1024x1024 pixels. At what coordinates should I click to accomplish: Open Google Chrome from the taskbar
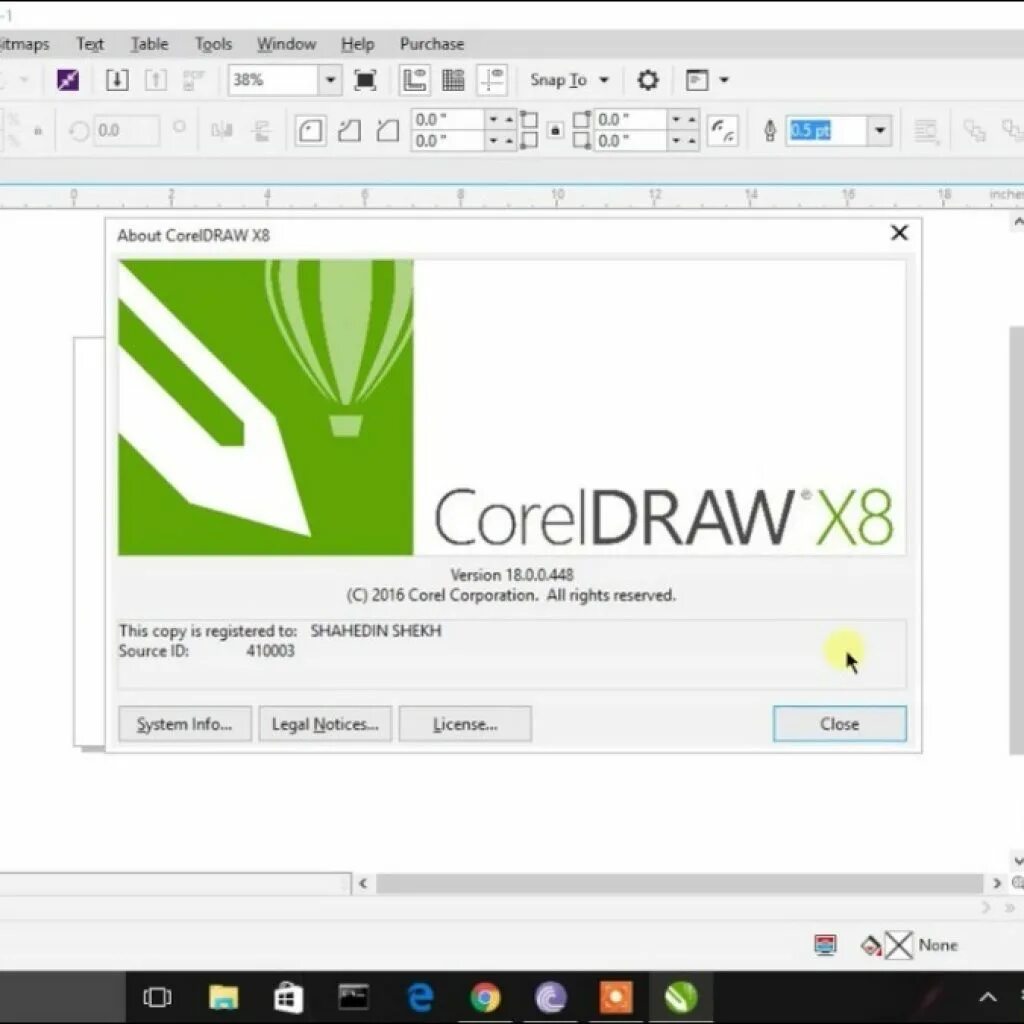[x=485, y=997]
